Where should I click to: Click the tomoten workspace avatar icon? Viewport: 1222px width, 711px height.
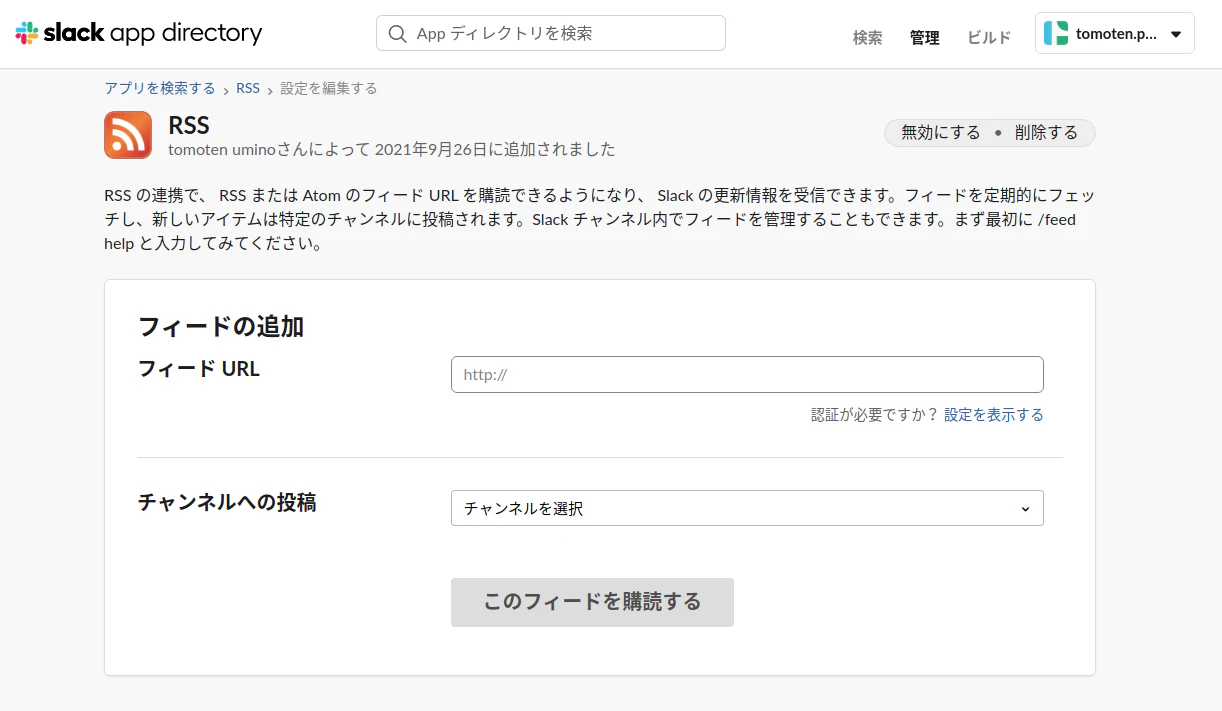tap(1056, 33)
